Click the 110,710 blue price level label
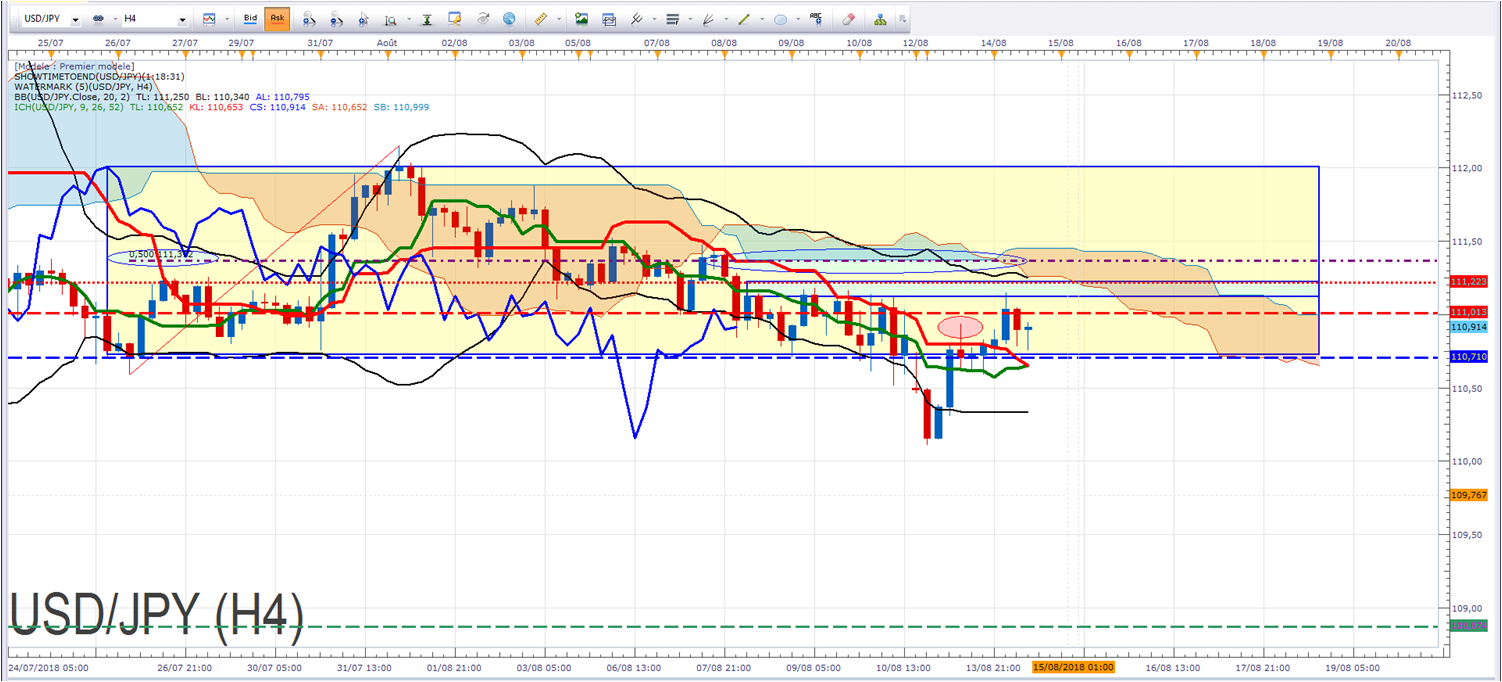This screenshot has width=1502, height=682. click(x=1468, y=357)
